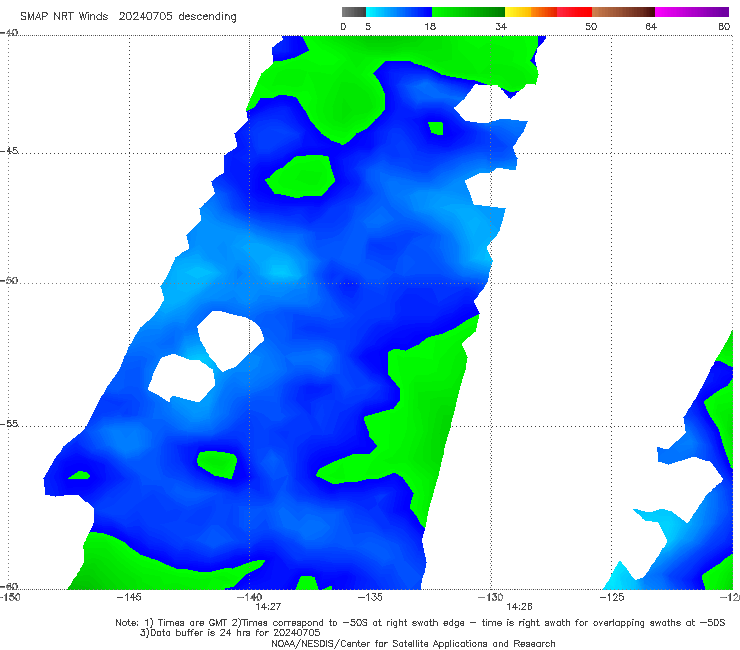Click the yellow-orange segment of the color bar

(530, 12)
